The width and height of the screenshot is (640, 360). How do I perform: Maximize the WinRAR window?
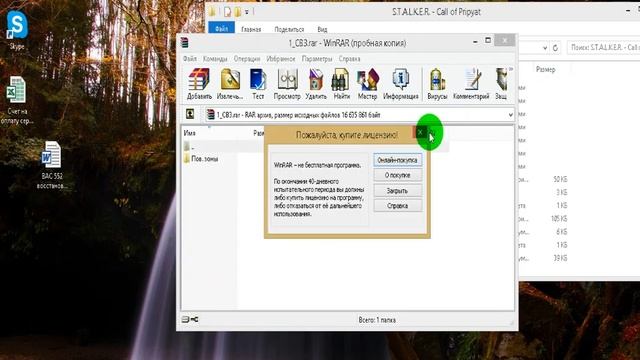[488, 40]
